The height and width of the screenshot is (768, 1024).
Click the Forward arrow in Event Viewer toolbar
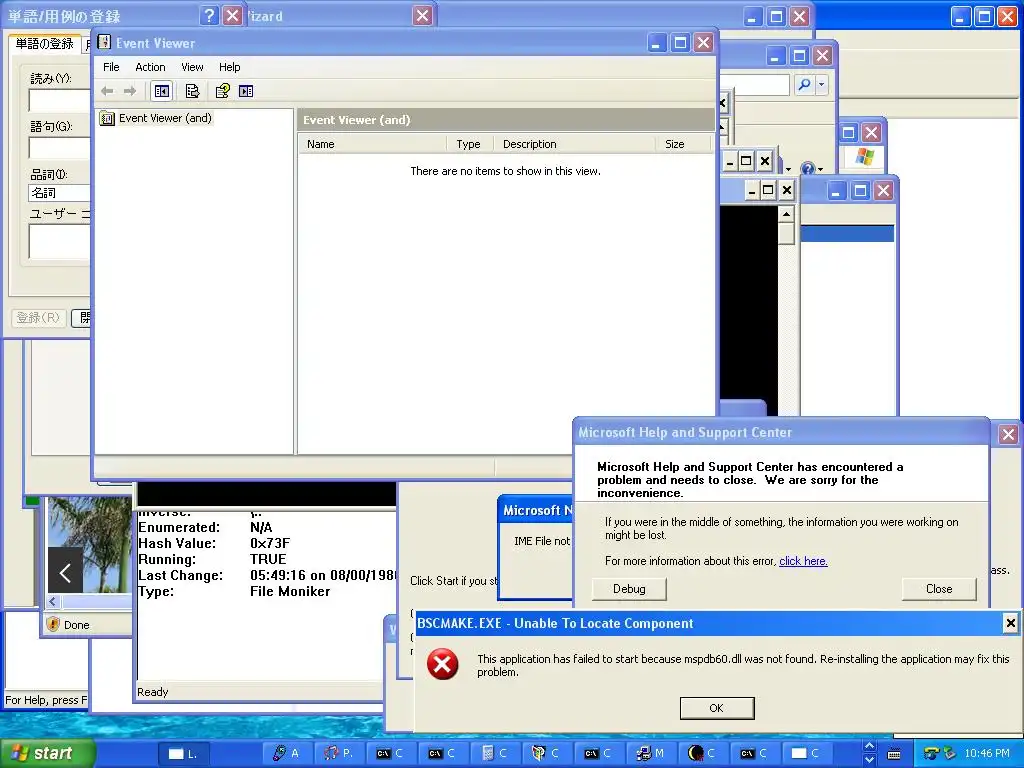[x=130, y=91]
